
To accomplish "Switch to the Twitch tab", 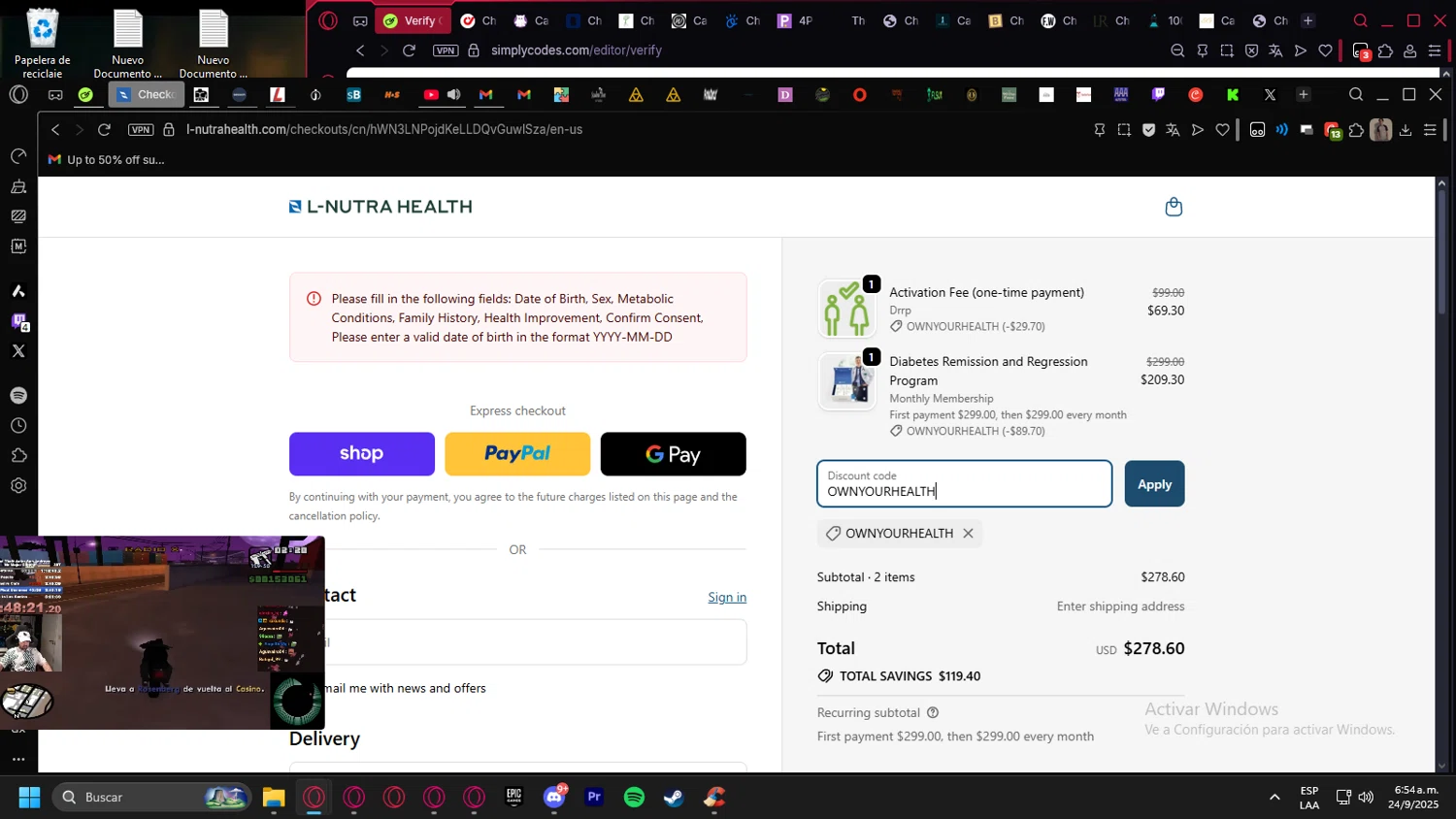I will point(1158,94).
